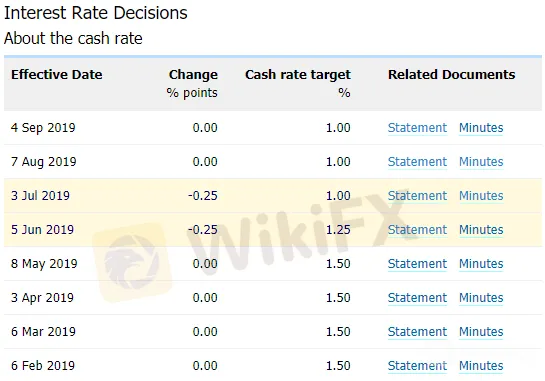Open the 3 Jul 2019 Minutes link
The width and height of the screenshot is (545, 381).
pyautogui.click(x=481, y=196)
